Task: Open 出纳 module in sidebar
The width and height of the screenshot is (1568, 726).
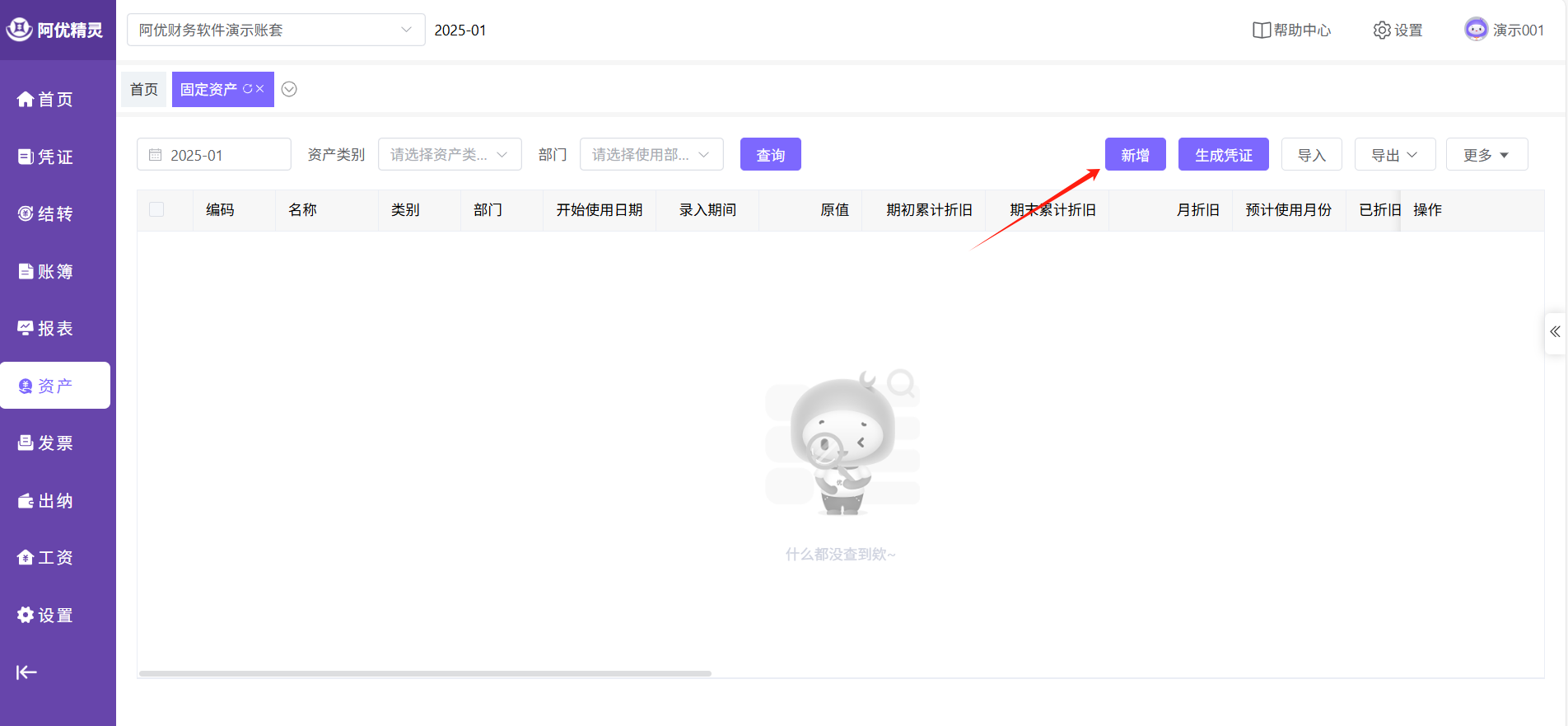Action: pos(46,501)
